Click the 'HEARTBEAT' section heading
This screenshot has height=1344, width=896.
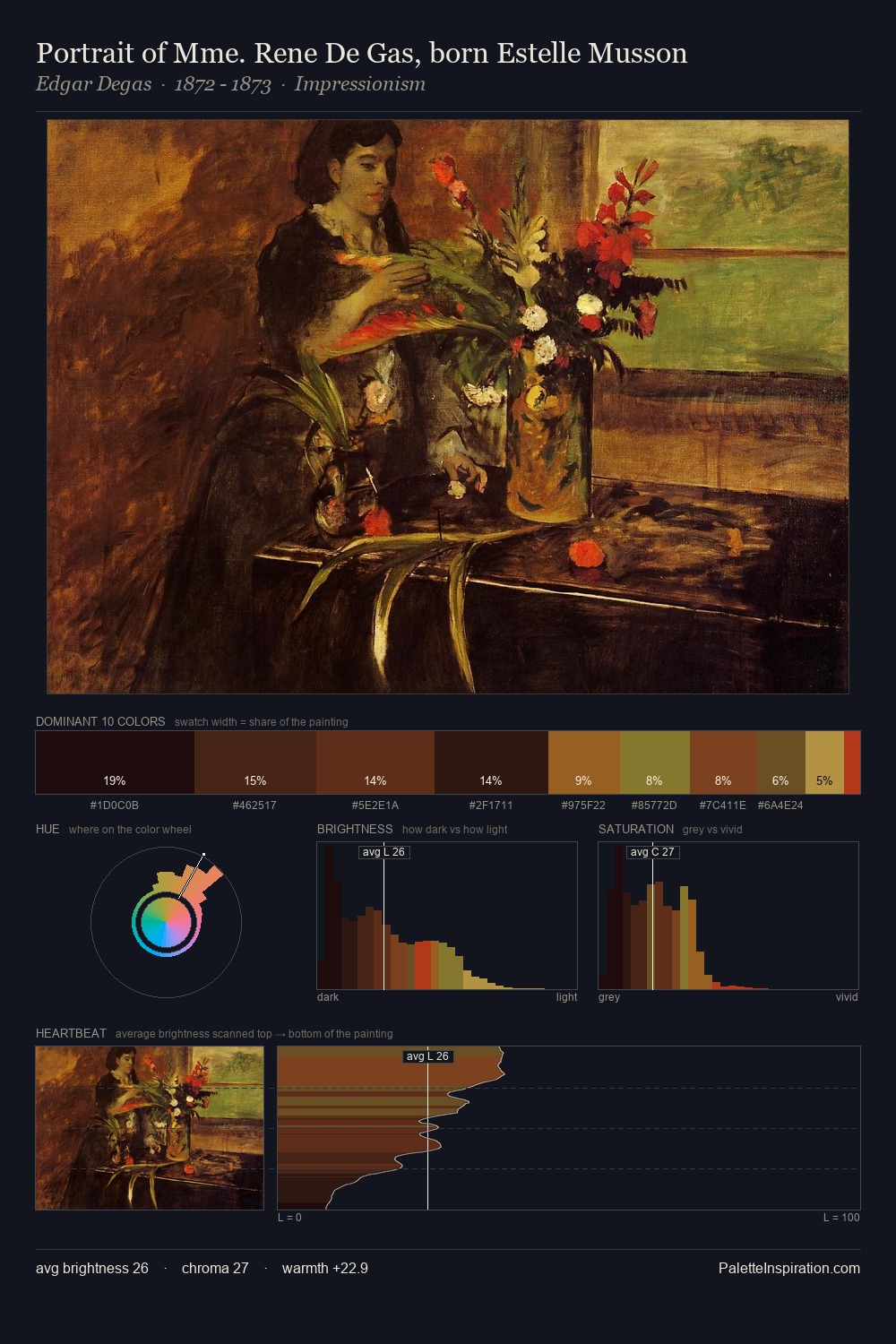(x=71, y=1033)
